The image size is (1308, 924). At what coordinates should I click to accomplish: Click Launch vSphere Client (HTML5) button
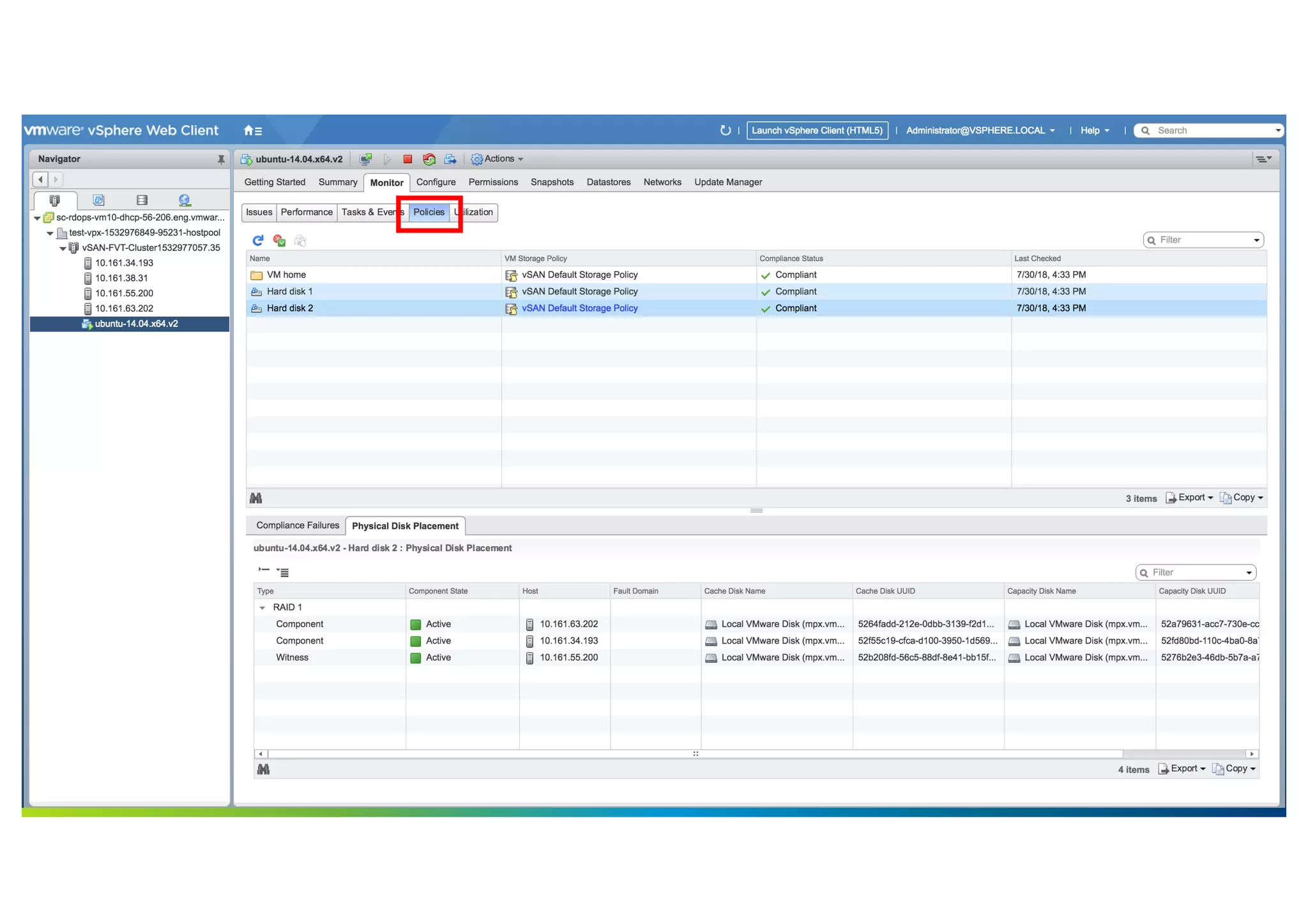(817, 130)
